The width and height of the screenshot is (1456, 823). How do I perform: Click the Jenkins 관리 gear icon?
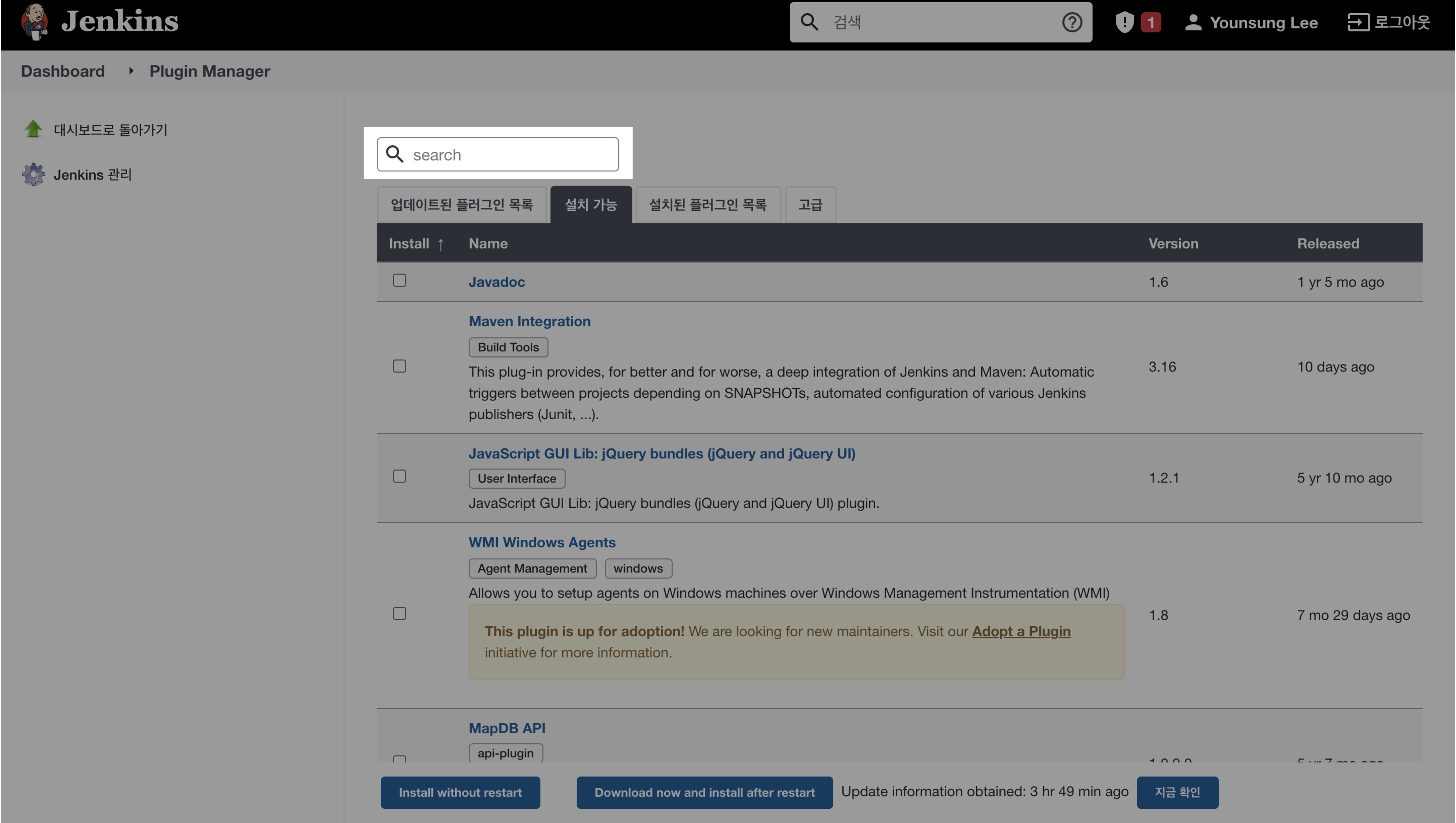[x=33, y=174]
